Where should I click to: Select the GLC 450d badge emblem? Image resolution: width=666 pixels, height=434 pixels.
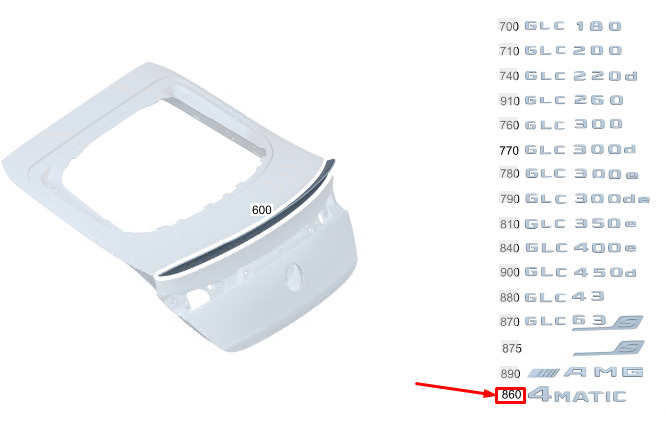click(580, 272)
